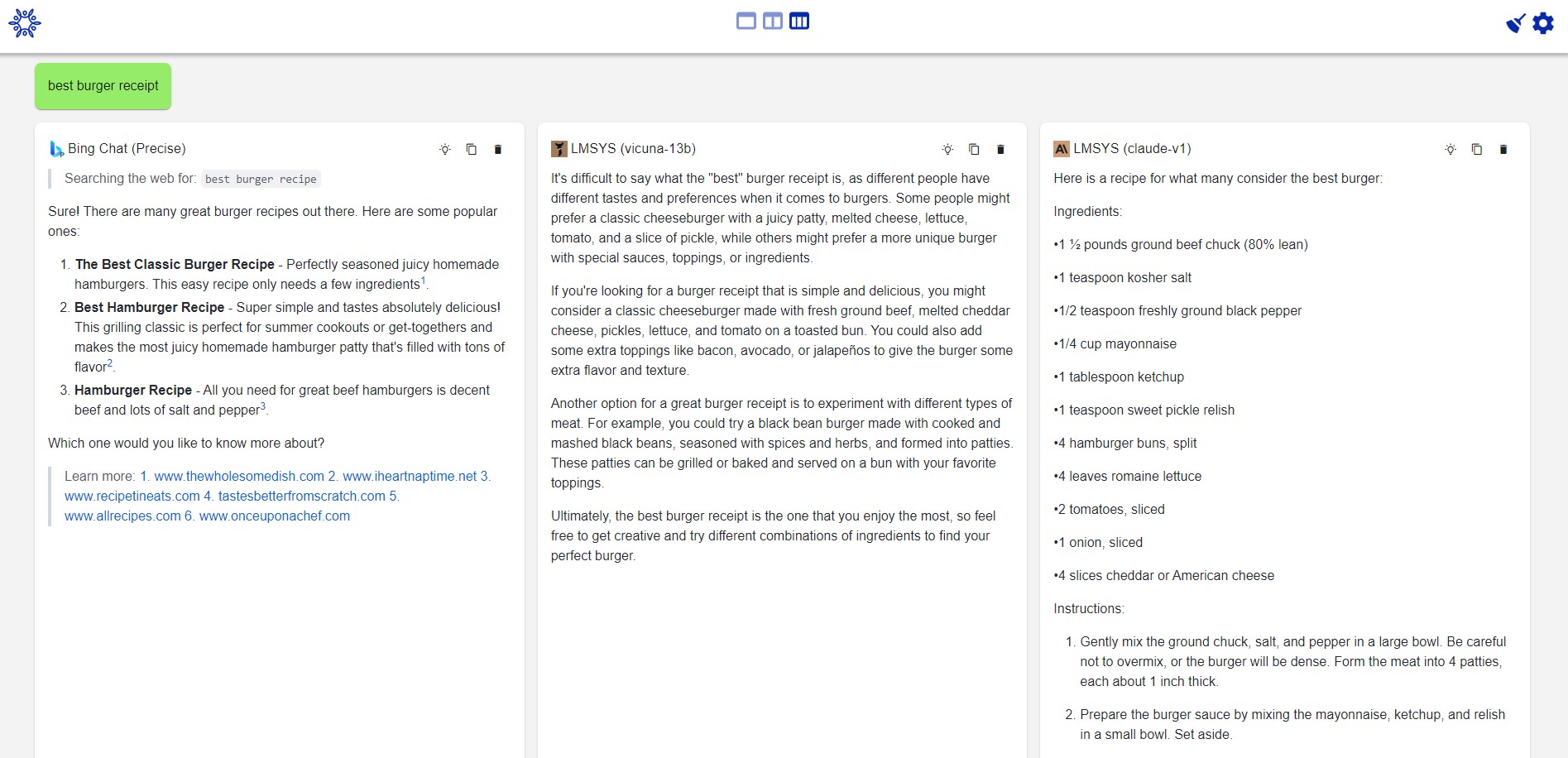Delete the LMSYS claude-v1 response
Image resolution: width=1568 pixels, height=758 pixels.
pos(1503,149)
